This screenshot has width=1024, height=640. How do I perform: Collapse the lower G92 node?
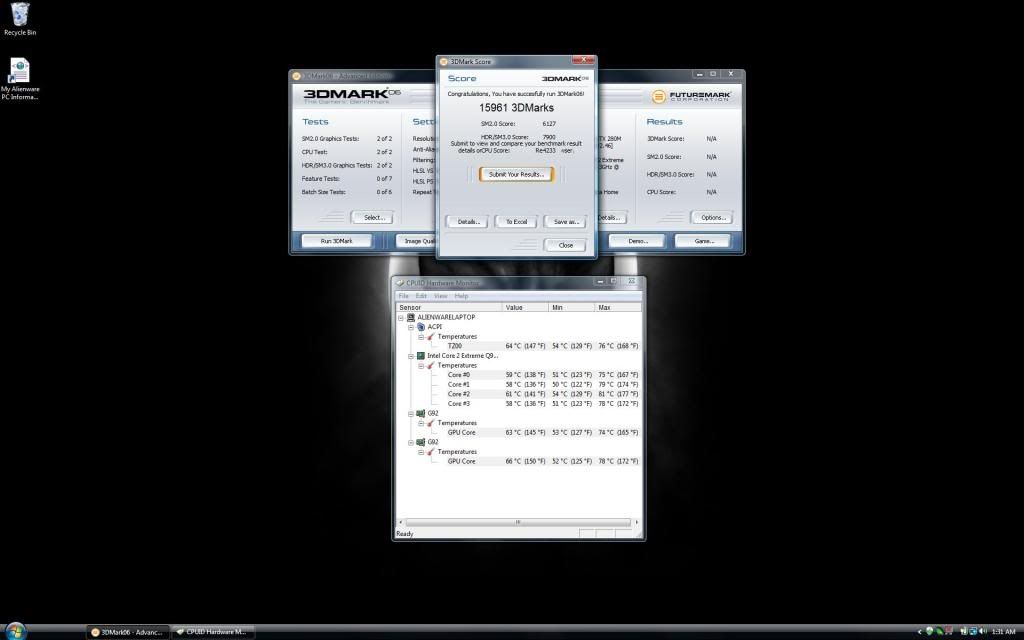point(411,442)
